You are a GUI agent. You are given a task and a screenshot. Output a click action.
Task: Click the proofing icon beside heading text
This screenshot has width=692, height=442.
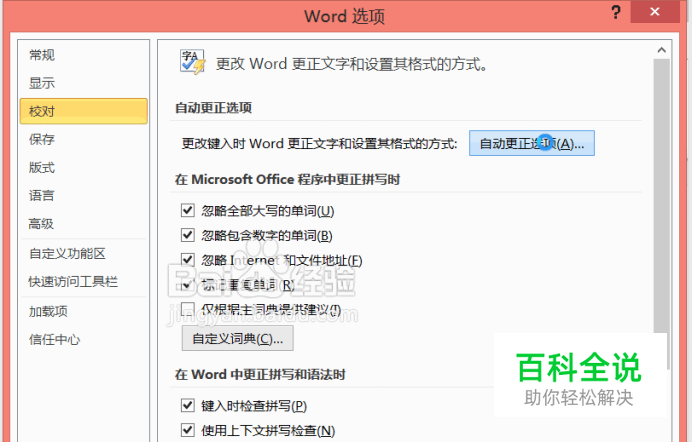[192, 62]
